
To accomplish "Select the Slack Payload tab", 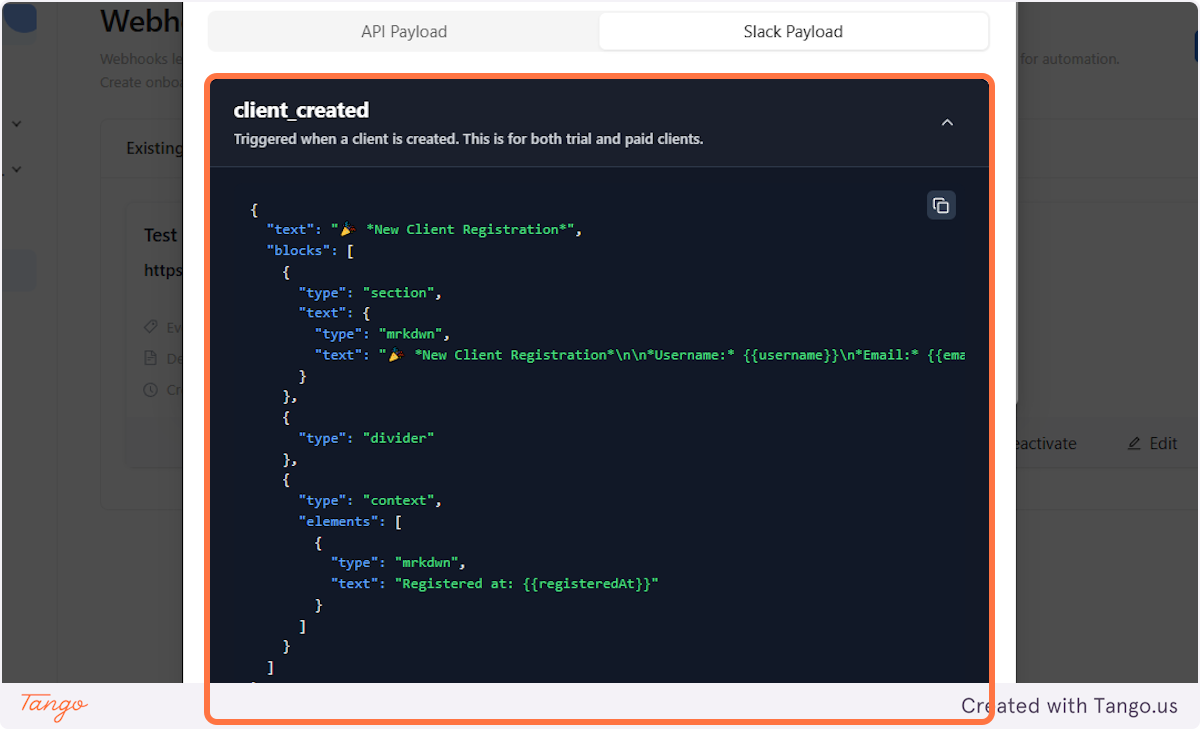I will coord(793,31).
